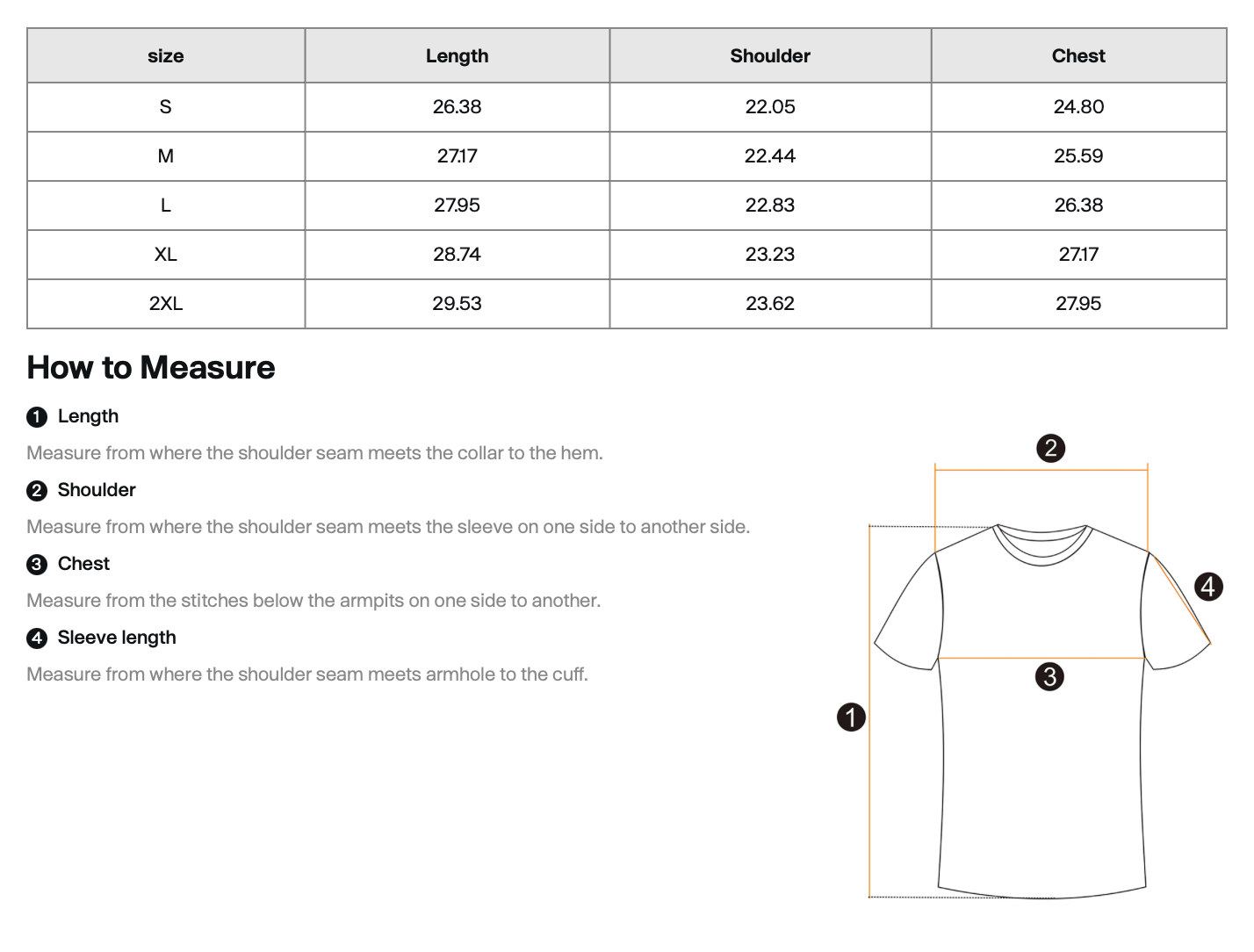Click the number 2 bullet beside Shoulder heading
1254x952 pixels.
(x=37, y=491)
